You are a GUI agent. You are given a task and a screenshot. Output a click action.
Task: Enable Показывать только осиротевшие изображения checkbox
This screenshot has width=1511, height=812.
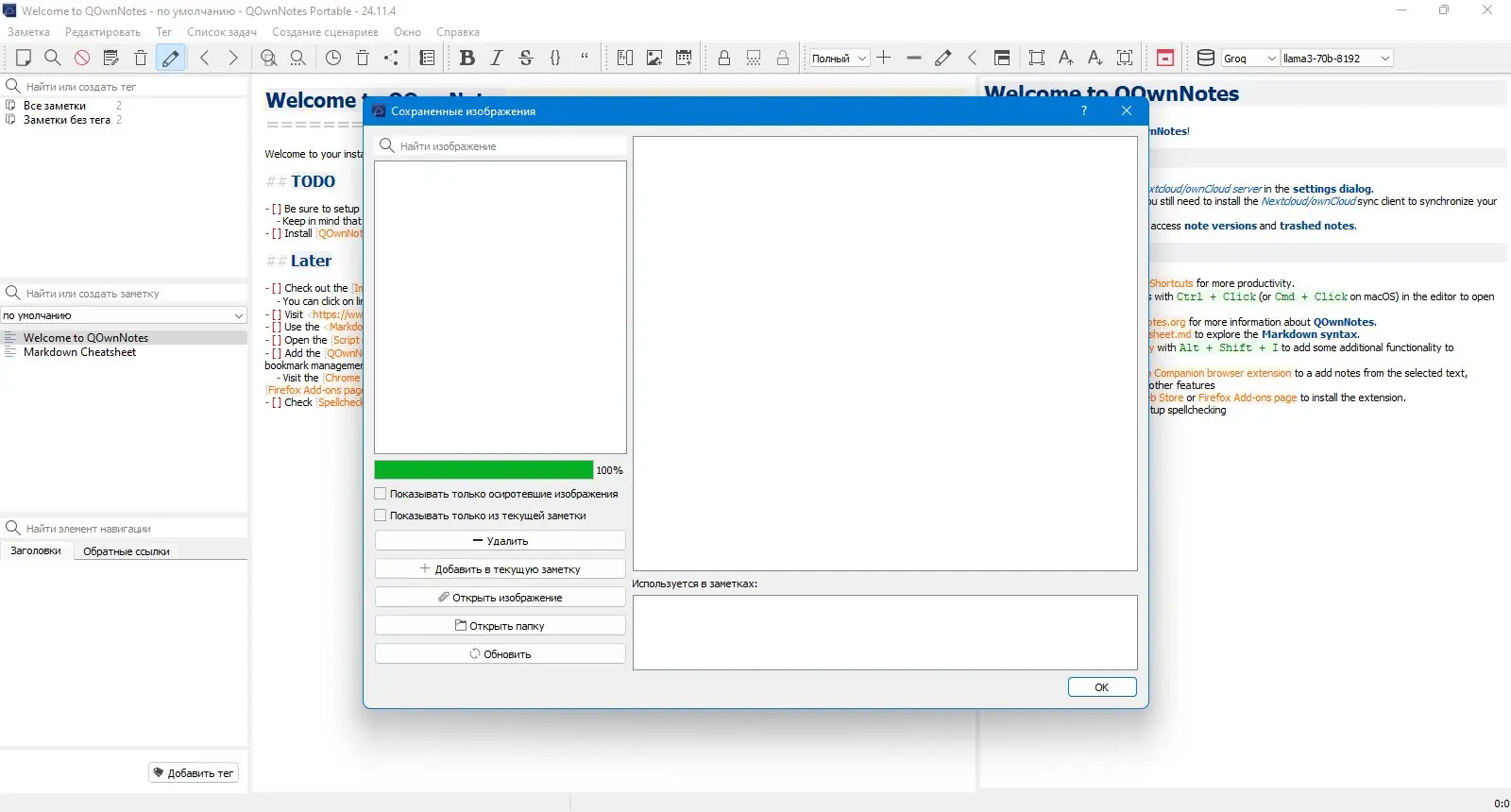pyautogui.click(x=381, y=494)
